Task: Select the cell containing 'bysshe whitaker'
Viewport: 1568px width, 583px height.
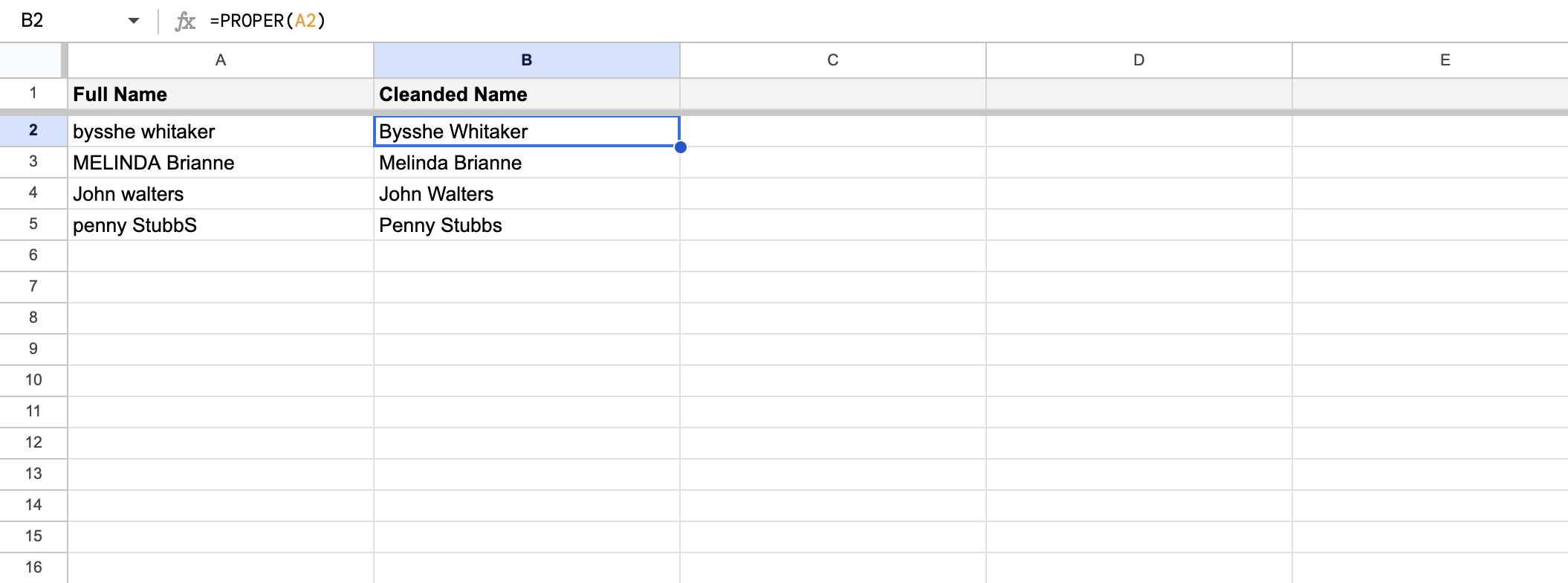Action: coord(220,131)
